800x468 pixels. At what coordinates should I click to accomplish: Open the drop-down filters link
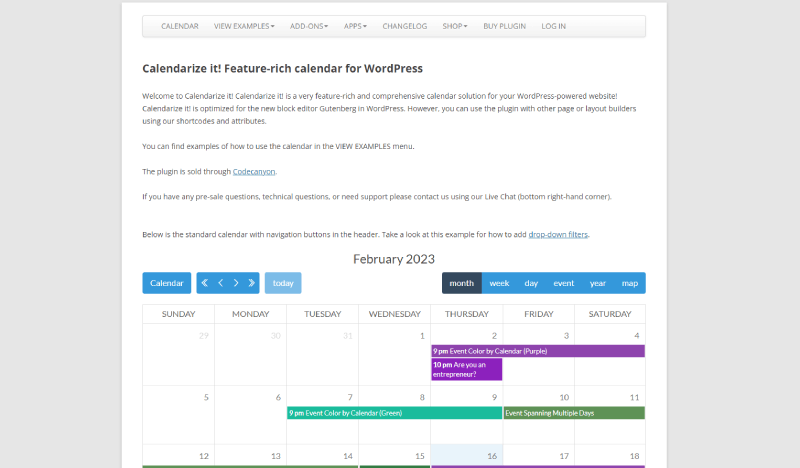tap(558, 234)
